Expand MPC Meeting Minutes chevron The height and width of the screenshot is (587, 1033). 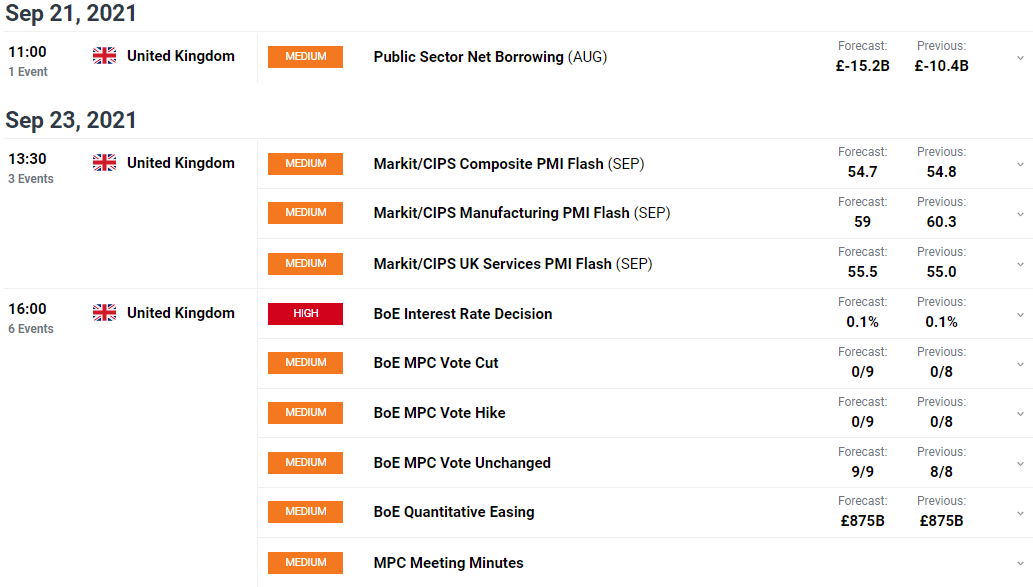coord(1020,563)
